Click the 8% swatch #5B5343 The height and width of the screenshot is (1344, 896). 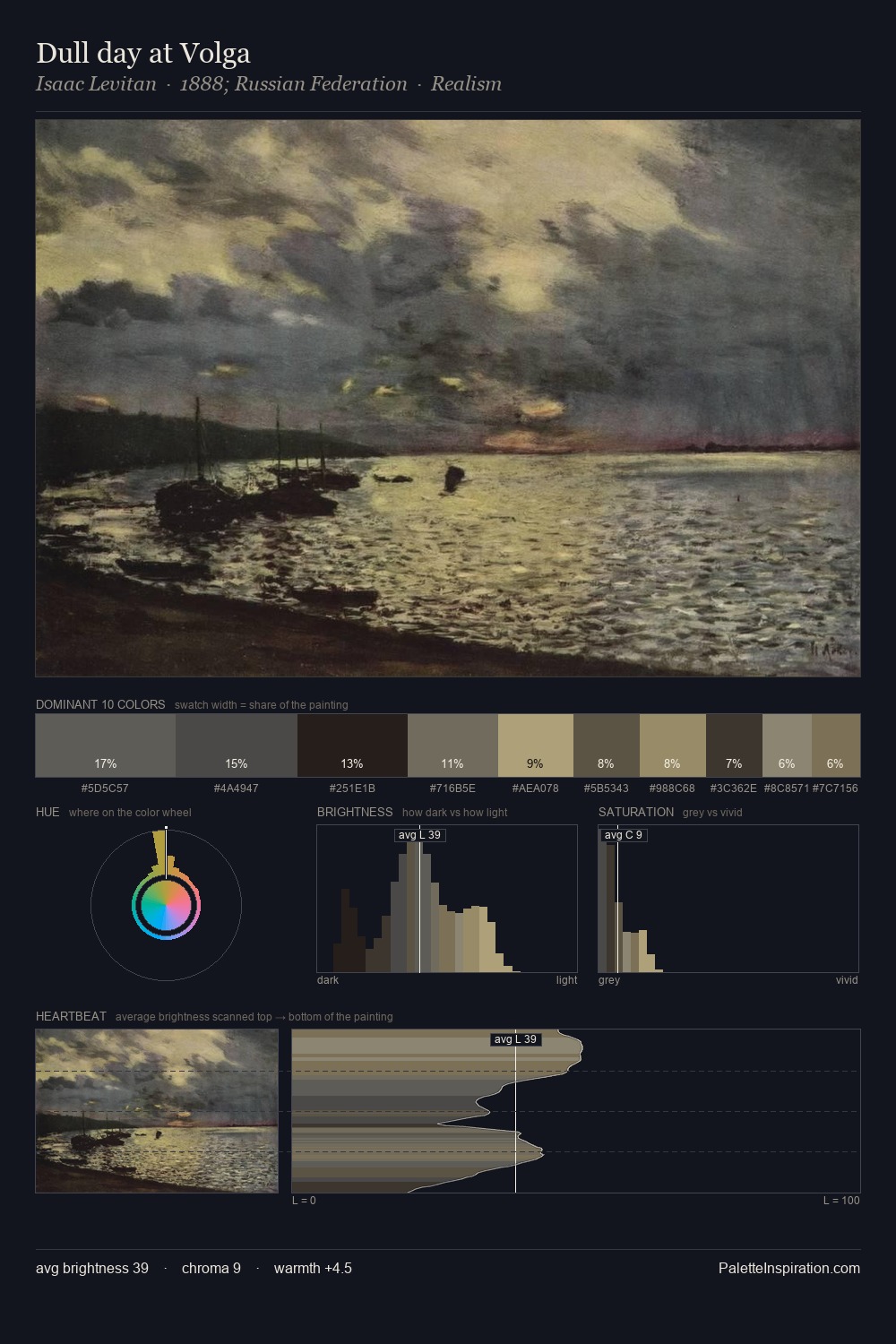pyautogui.click(x=607, y=745)
